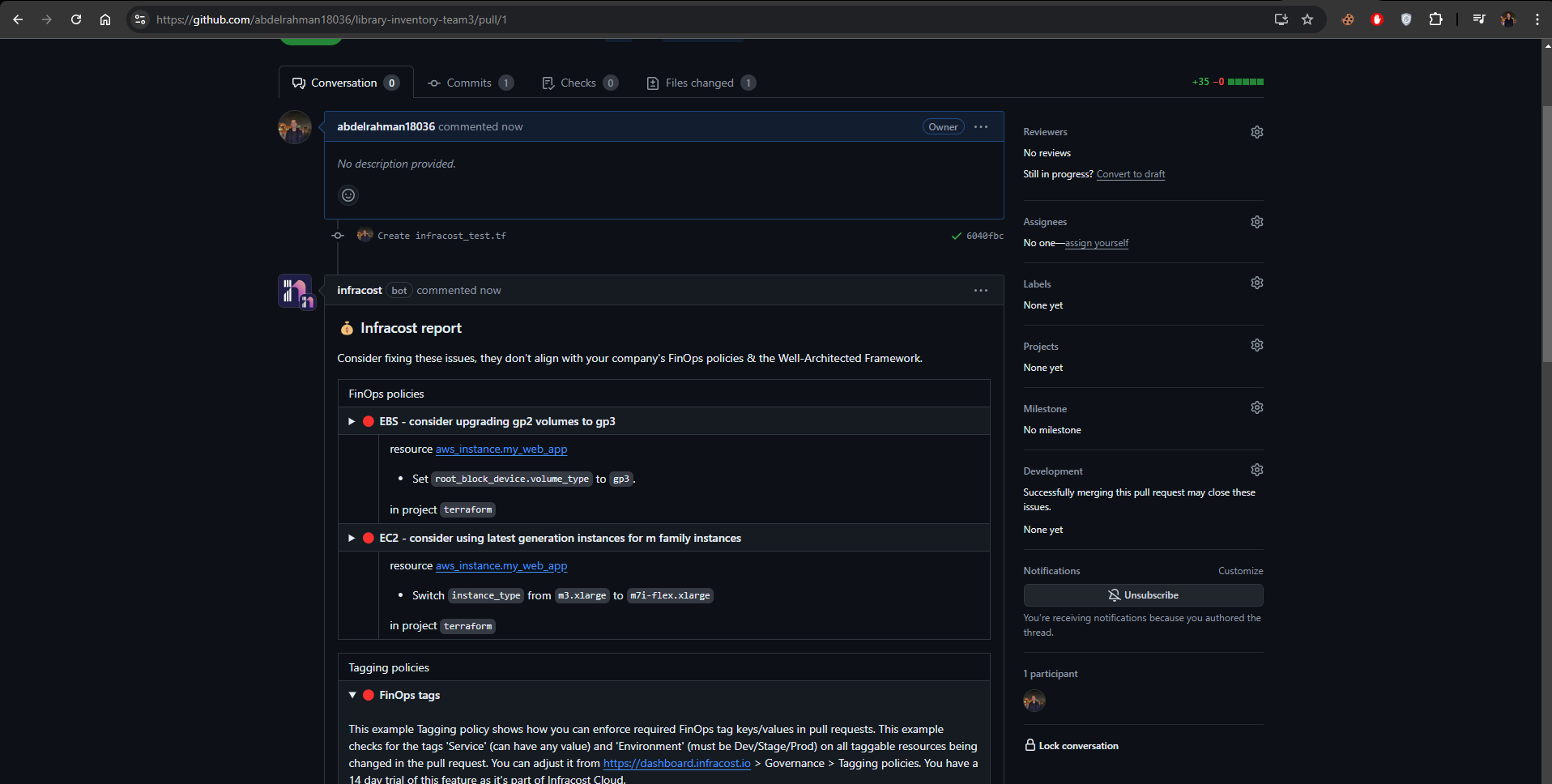
Task: Open the browser home page
Action: (x=105, y=19)
